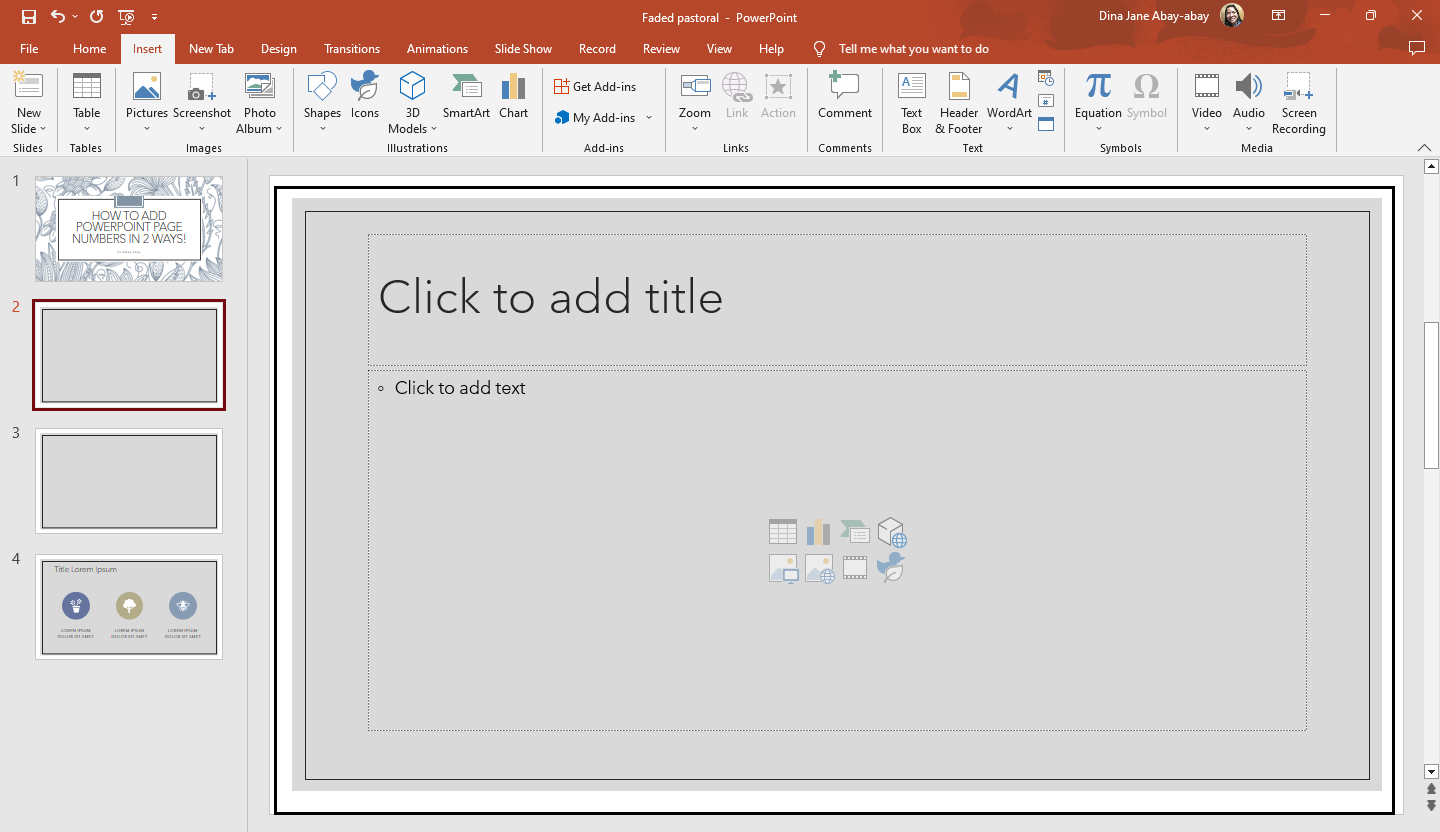Insert a Chart from the ribbon
Viewport: 1440px width, 832px height.
coord(513,97)
